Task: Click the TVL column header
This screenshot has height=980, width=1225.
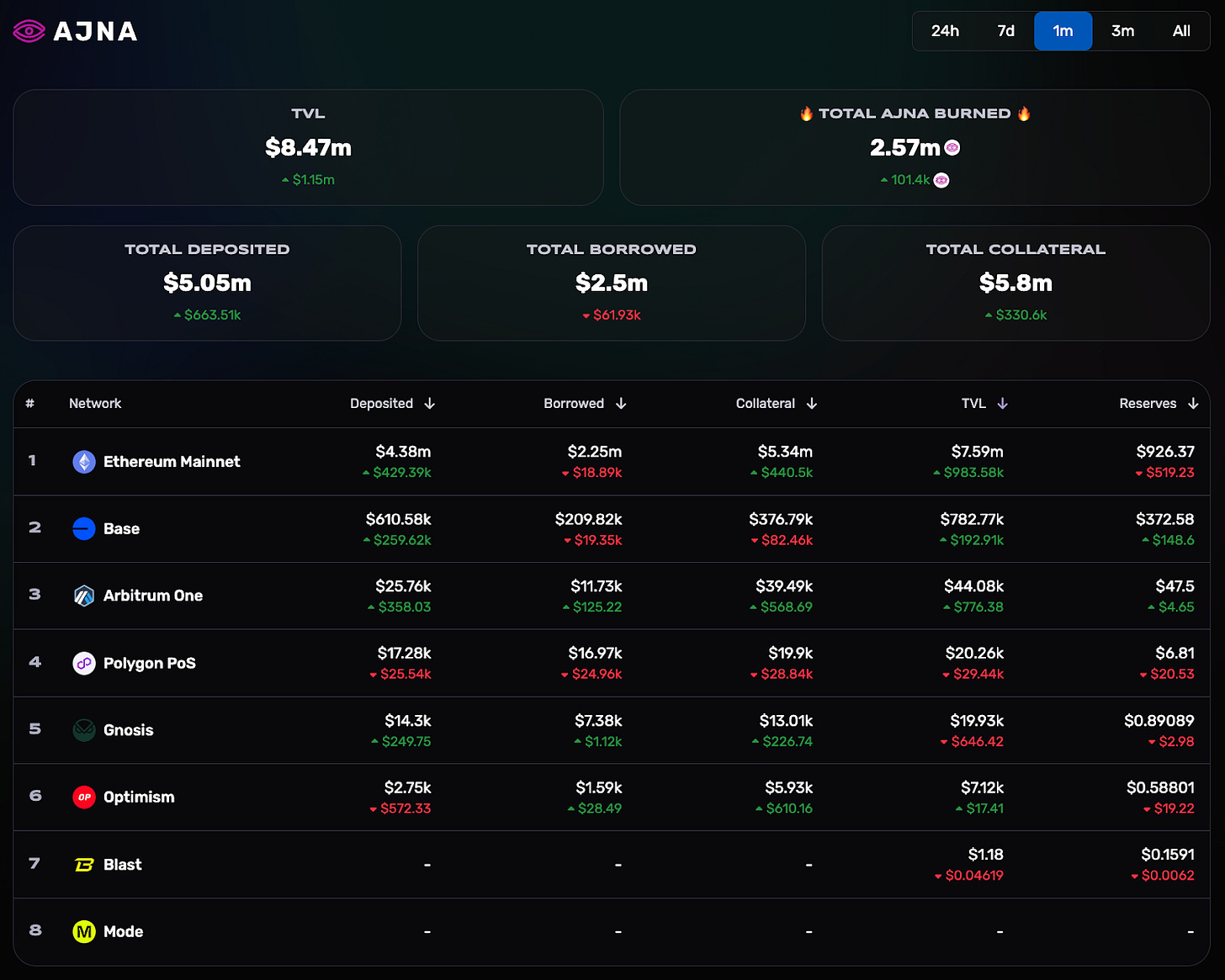Action: (973, 404)
